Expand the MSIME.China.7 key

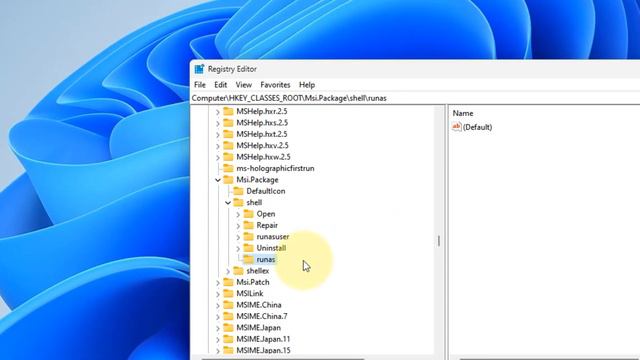(218, 317)
